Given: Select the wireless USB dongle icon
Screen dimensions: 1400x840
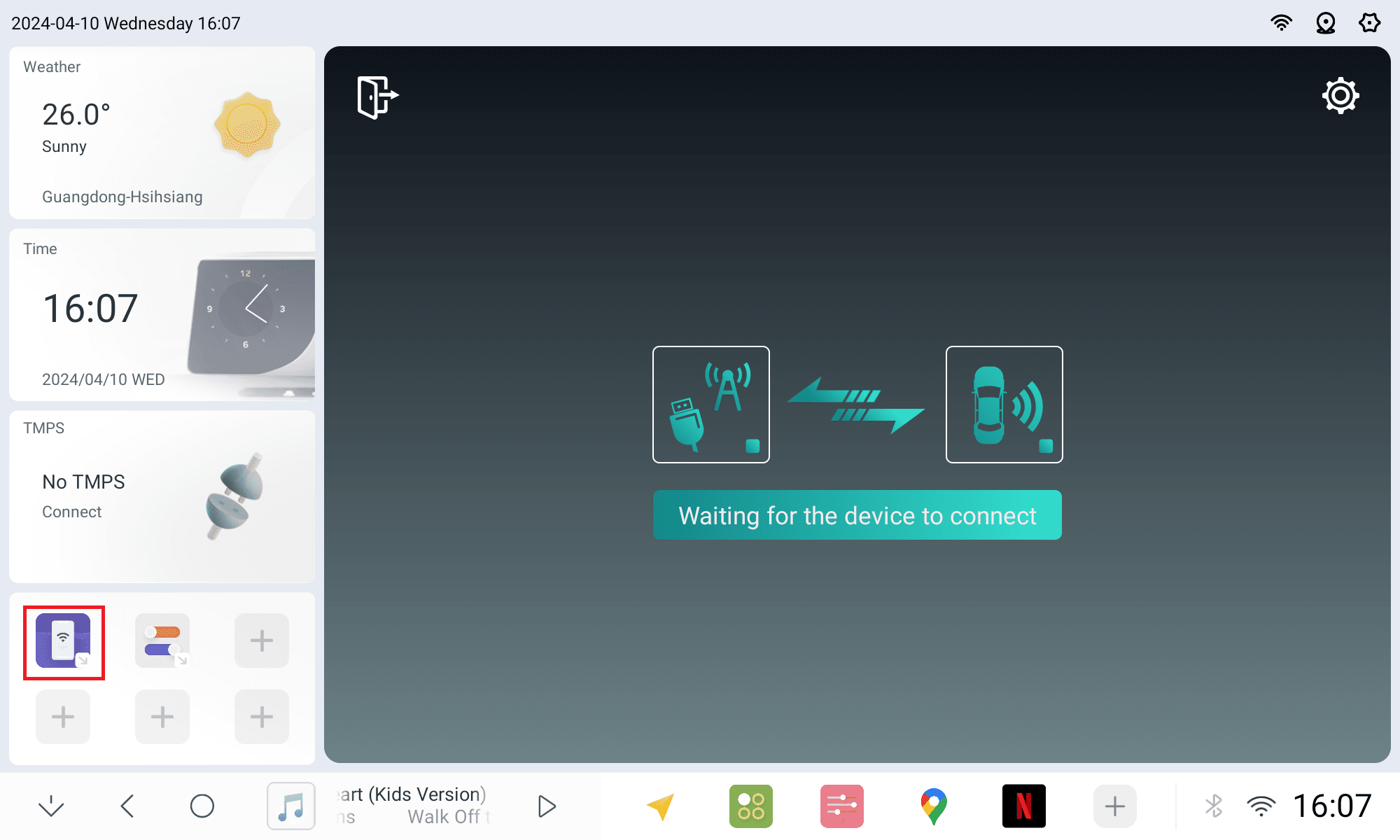Looking at the screenshot, I should (x=711, y=405).
